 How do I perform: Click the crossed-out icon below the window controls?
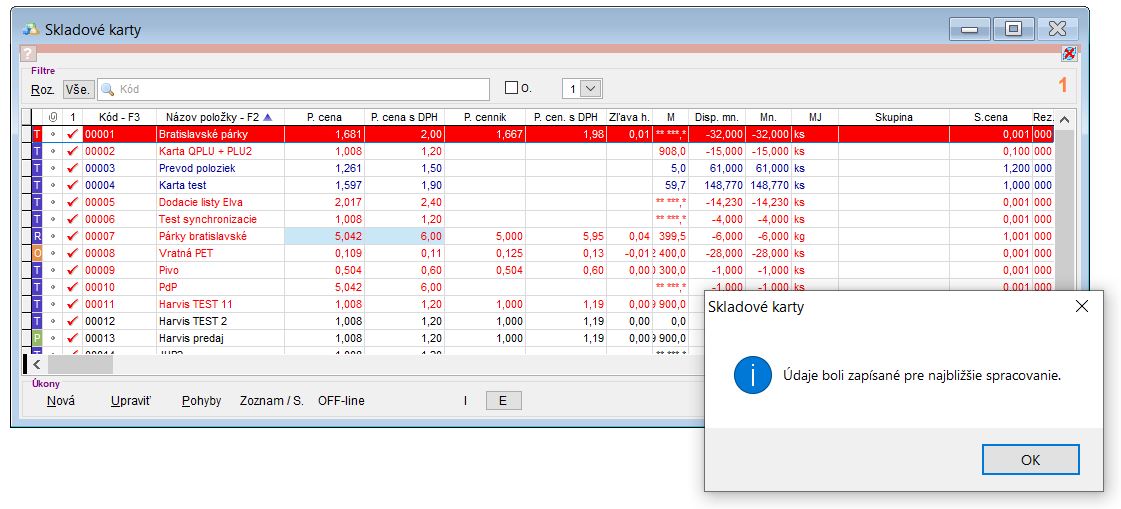click(x=1068, y=53)
